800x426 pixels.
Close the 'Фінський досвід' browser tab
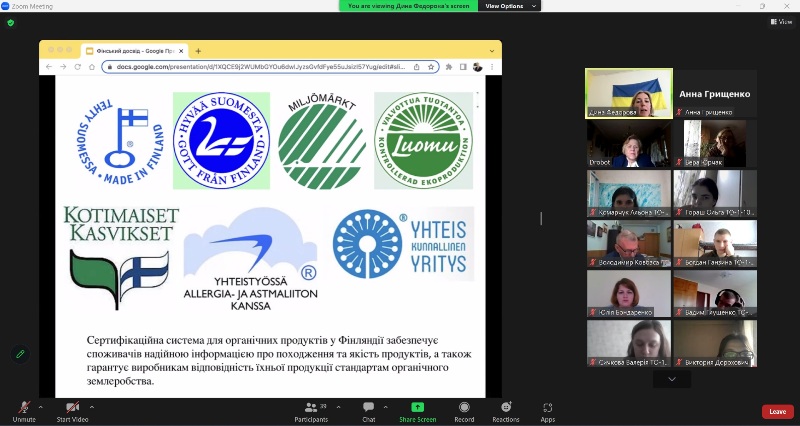click(180, 51)
